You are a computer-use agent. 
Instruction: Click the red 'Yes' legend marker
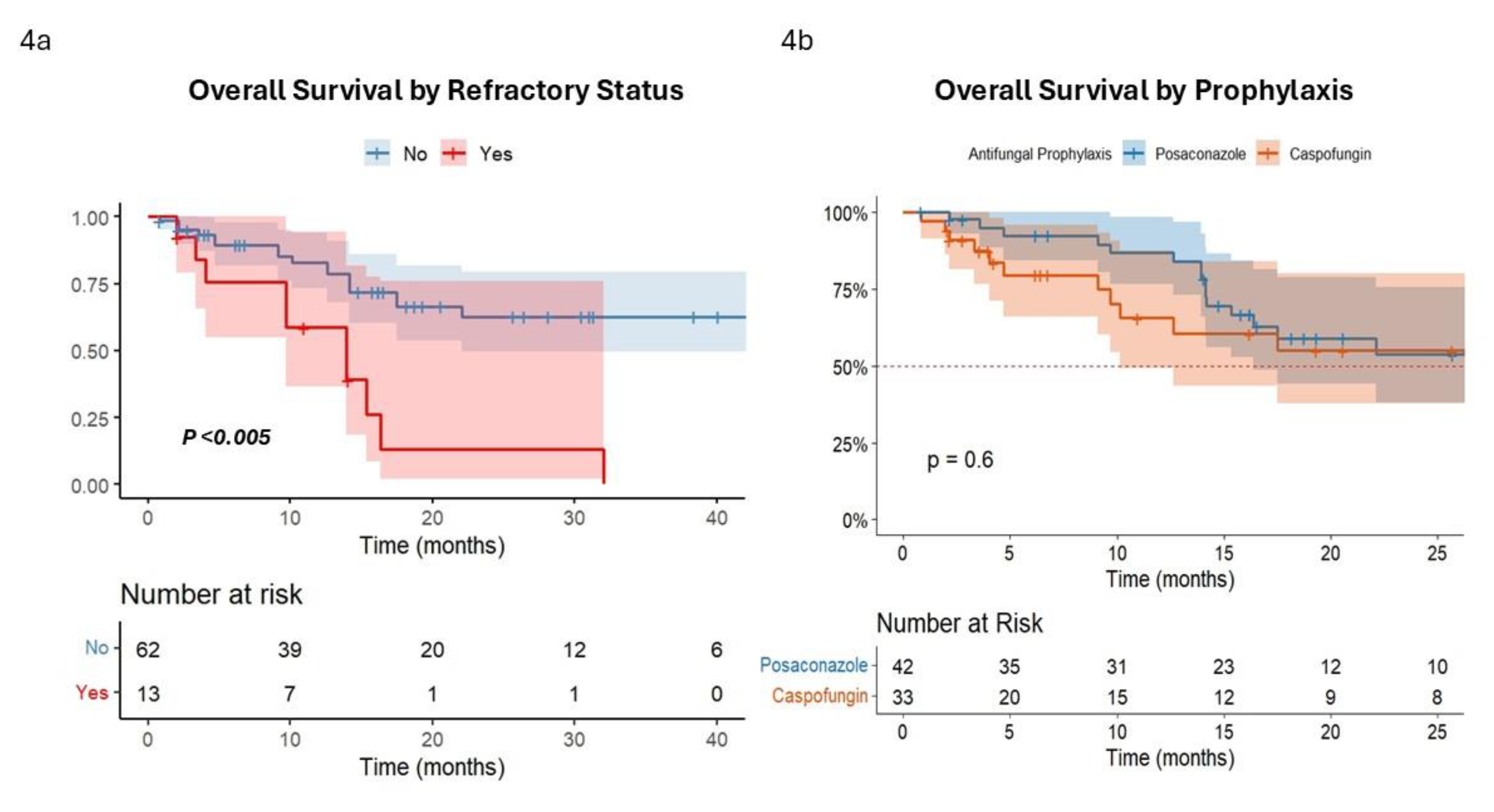point(453,153)
